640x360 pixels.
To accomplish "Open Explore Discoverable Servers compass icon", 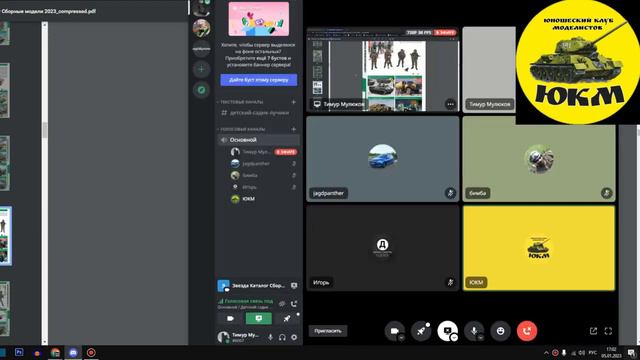I will click(x=201, y=90).
